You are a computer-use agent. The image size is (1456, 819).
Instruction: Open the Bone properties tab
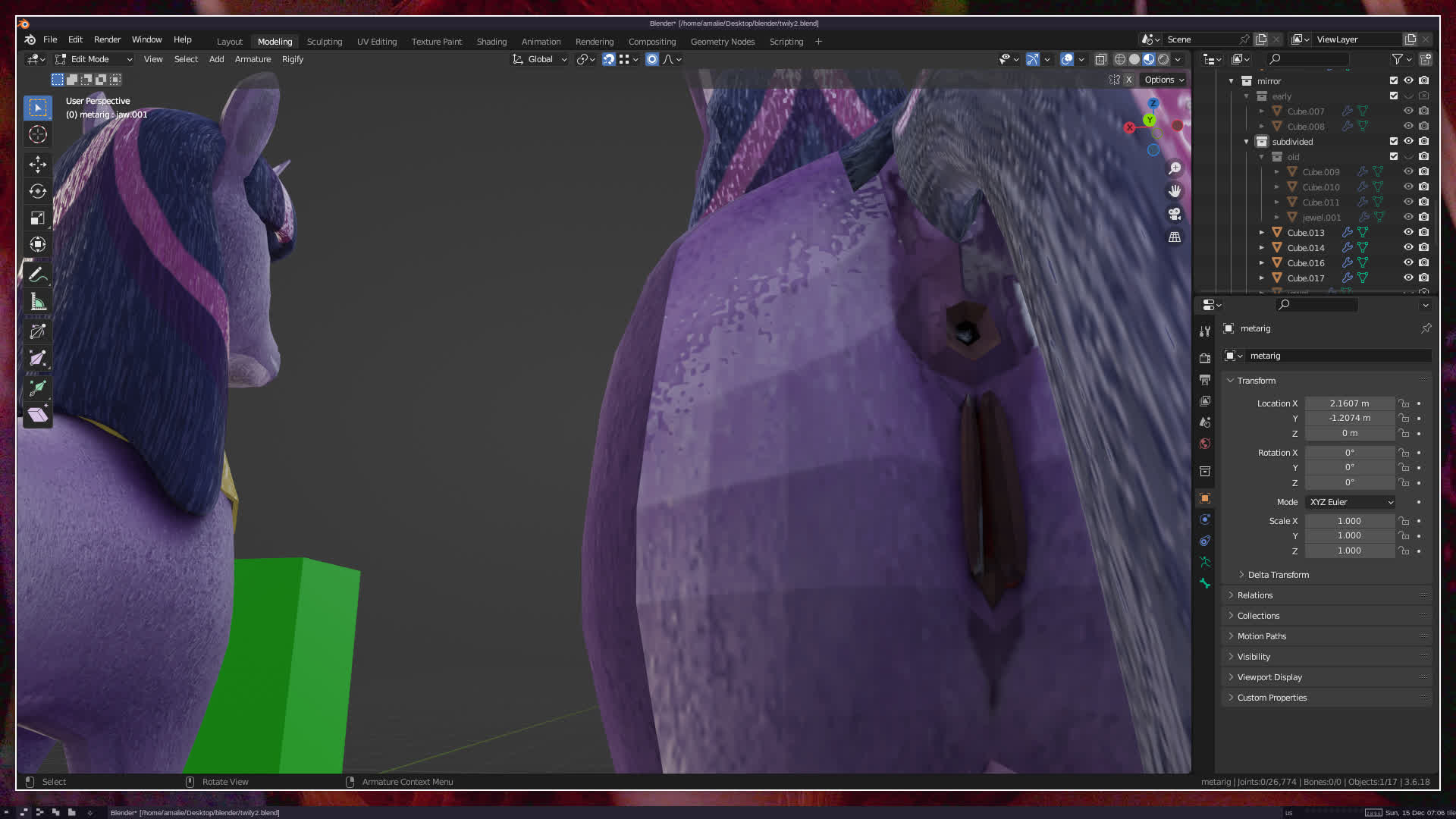point(1205,583)
